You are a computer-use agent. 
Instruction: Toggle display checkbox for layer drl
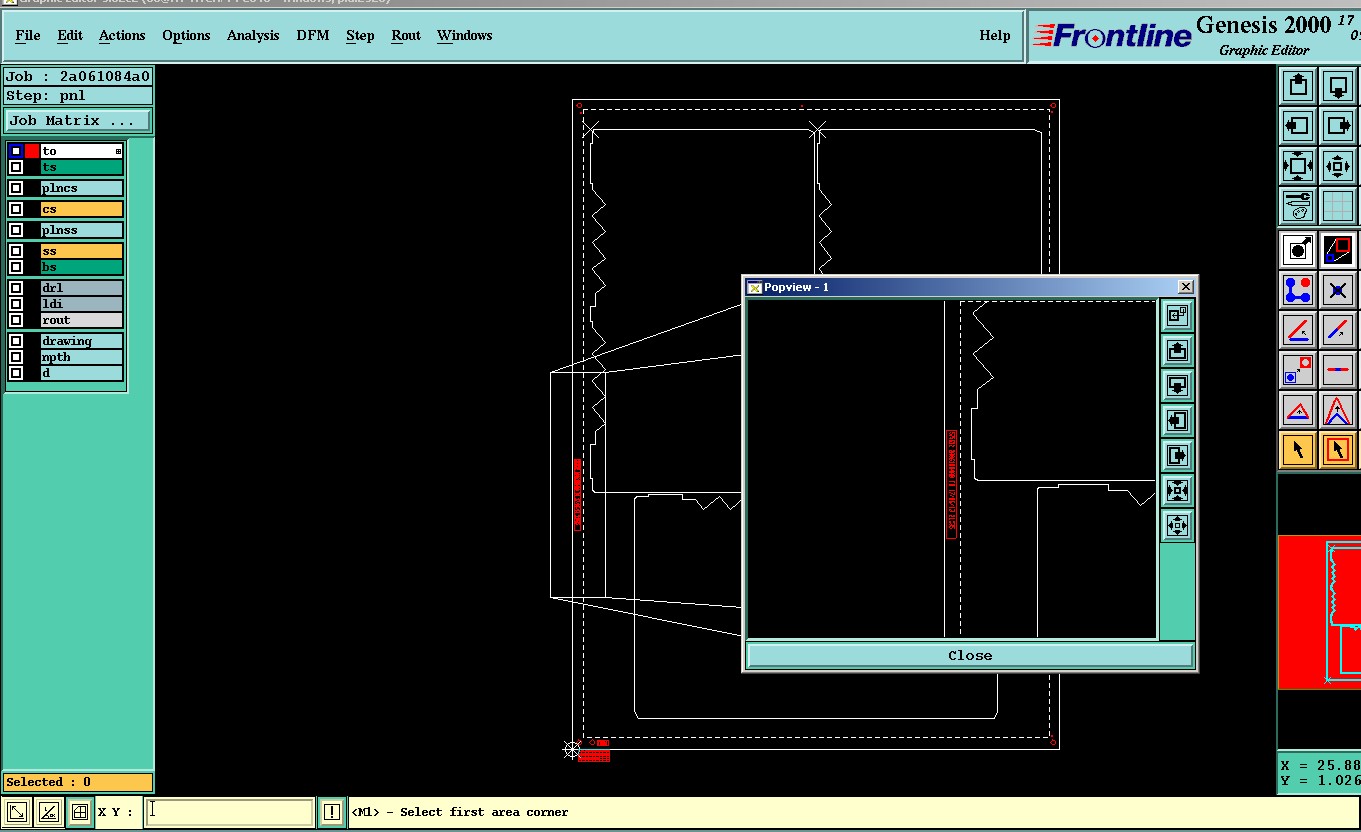coord(16,288)
